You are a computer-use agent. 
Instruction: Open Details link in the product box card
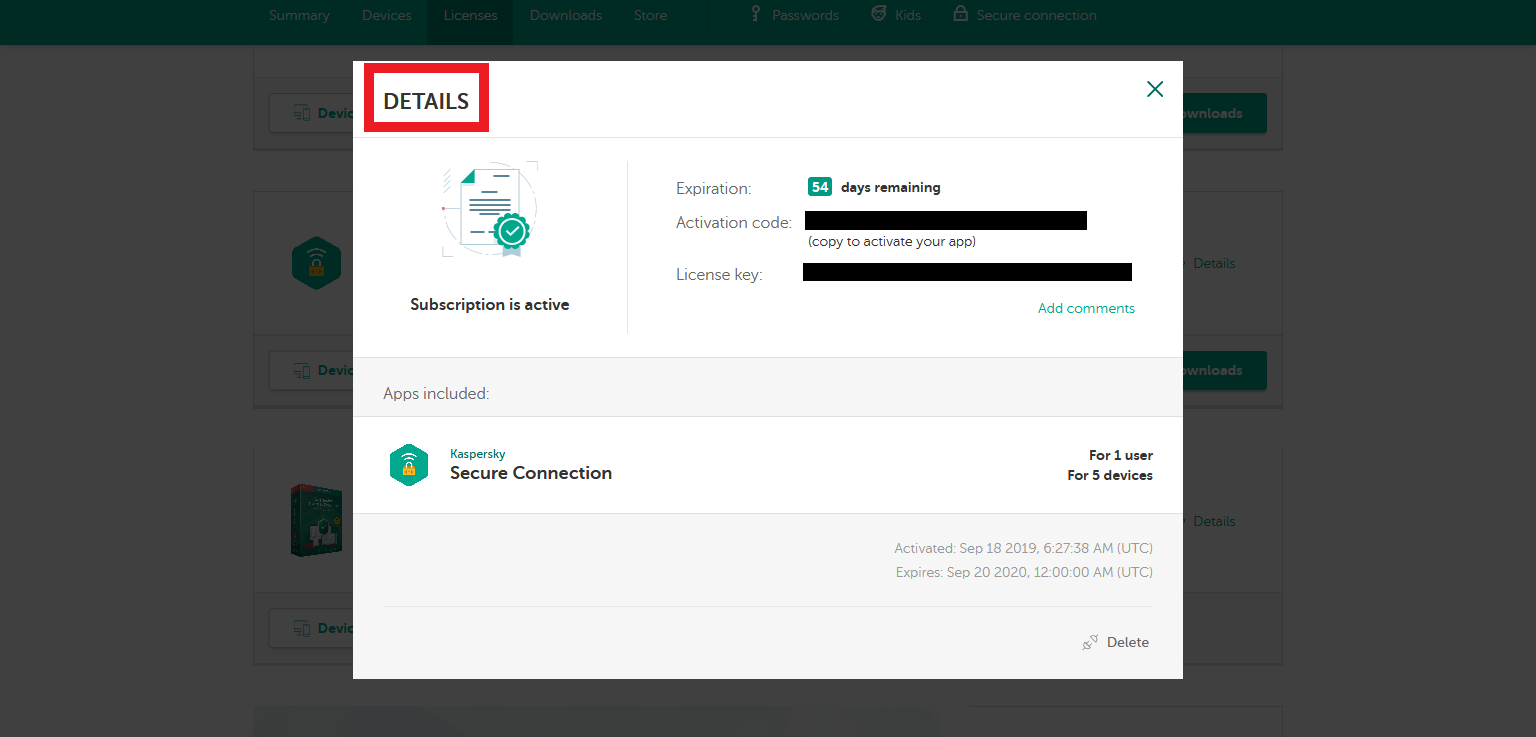tap(1214, 521)
